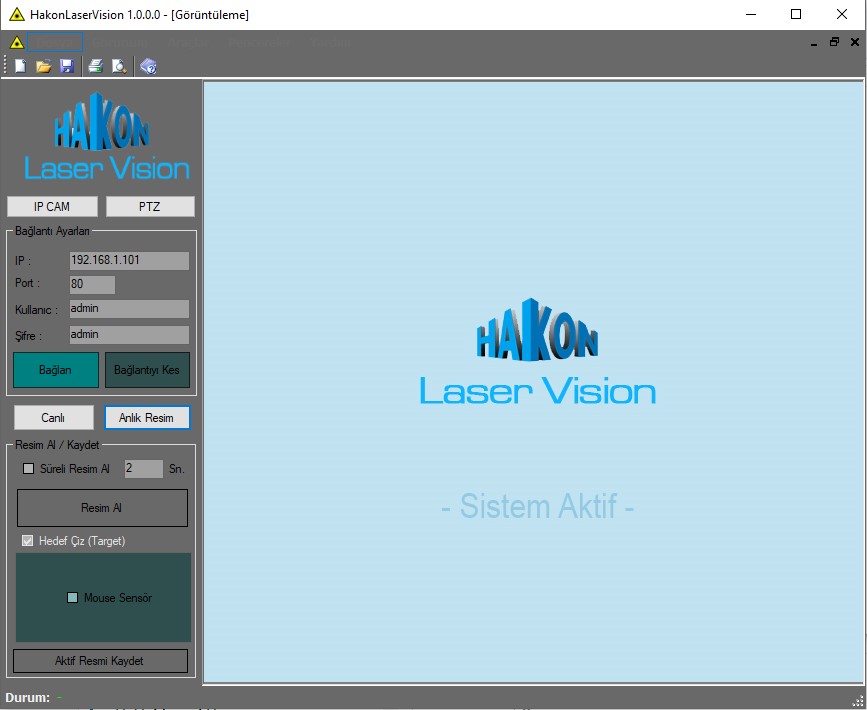Click the yellow laser warning icon in menu bar

(16, 43)
